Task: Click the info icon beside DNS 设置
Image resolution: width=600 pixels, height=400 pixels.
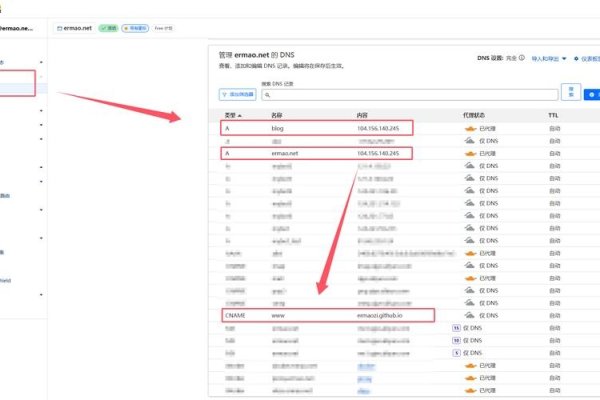Action: point(522,58)
